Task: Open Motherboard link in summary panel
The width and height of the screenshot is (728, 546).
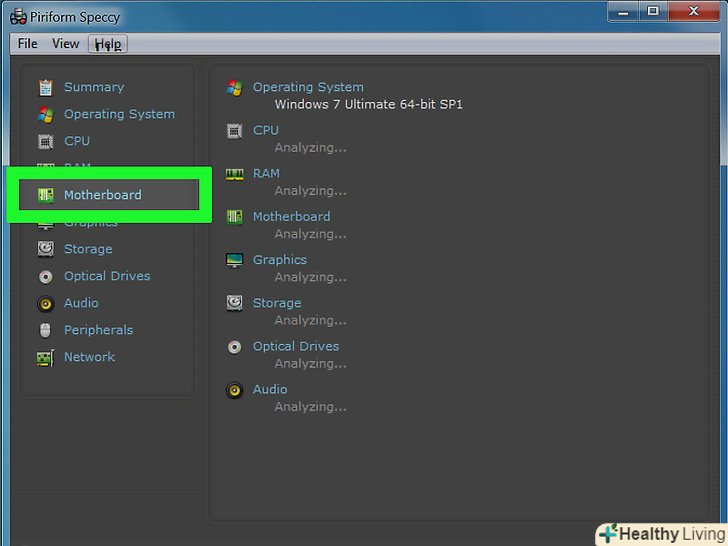Action: [292, 216]
